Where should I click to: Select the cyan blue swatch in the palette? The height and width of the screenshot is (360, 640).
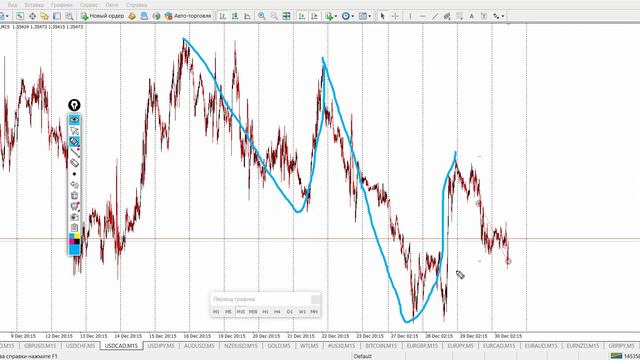[74, 249]
